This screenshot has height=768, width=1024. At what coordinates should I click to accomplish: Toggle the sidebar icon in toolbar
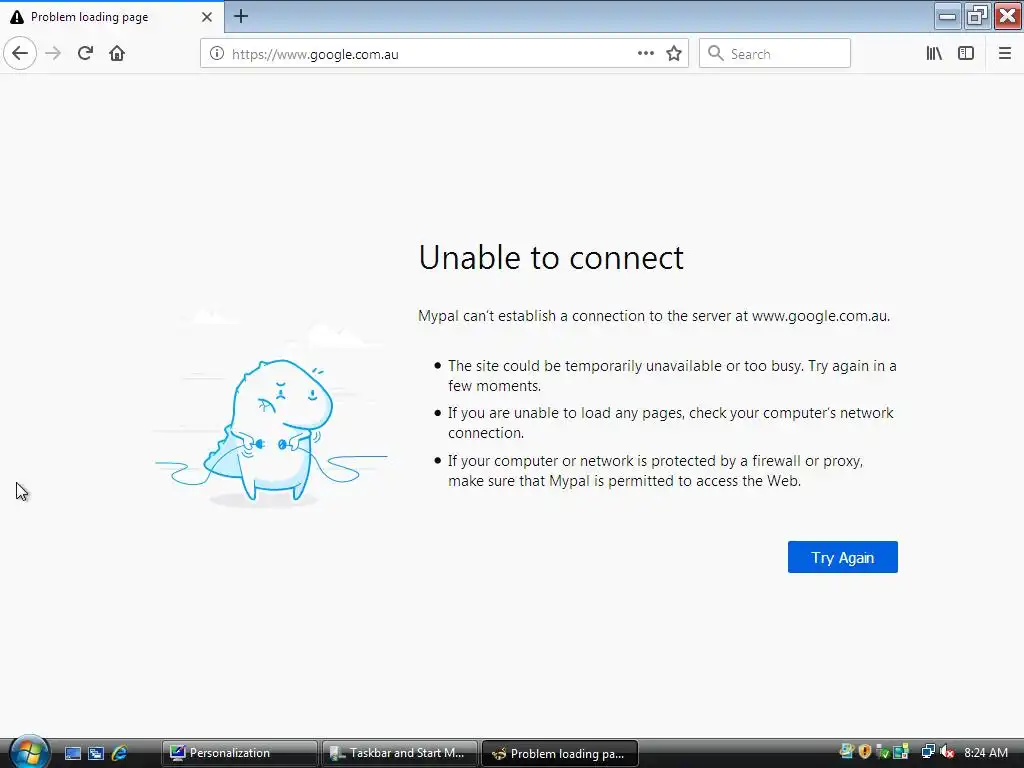point(966,54)
